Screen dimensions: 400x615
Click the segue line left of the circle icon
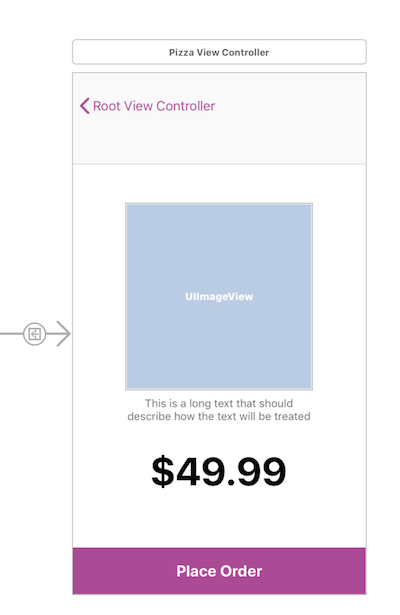click(11, 334)
